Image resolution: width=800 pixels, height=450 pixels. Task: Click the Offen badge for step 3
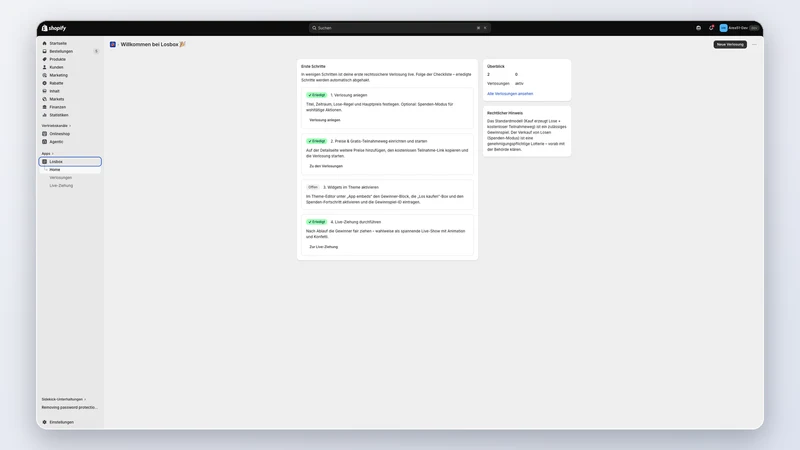(313, 187)
